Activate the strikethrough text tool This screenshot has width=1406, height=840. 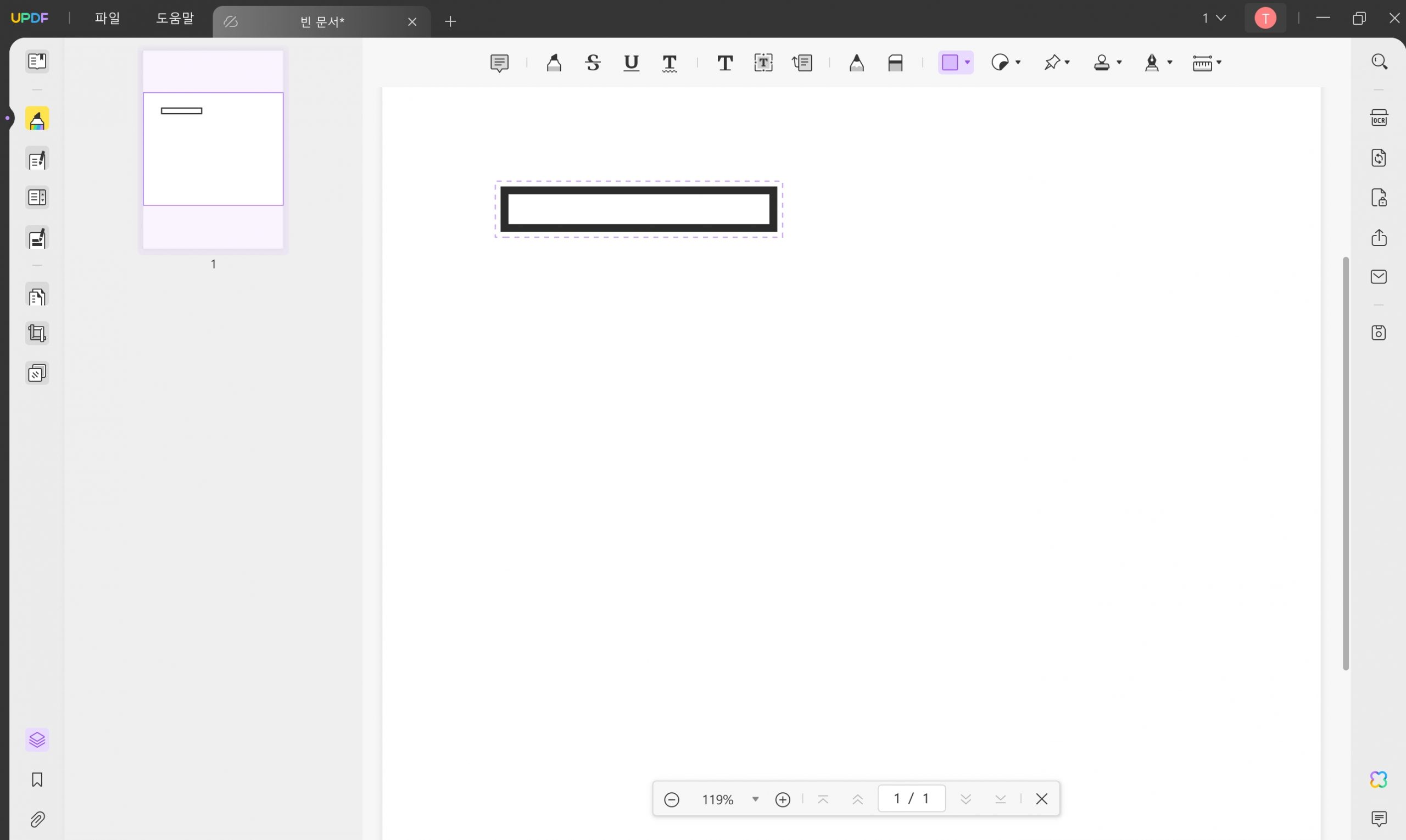point(593,63)
